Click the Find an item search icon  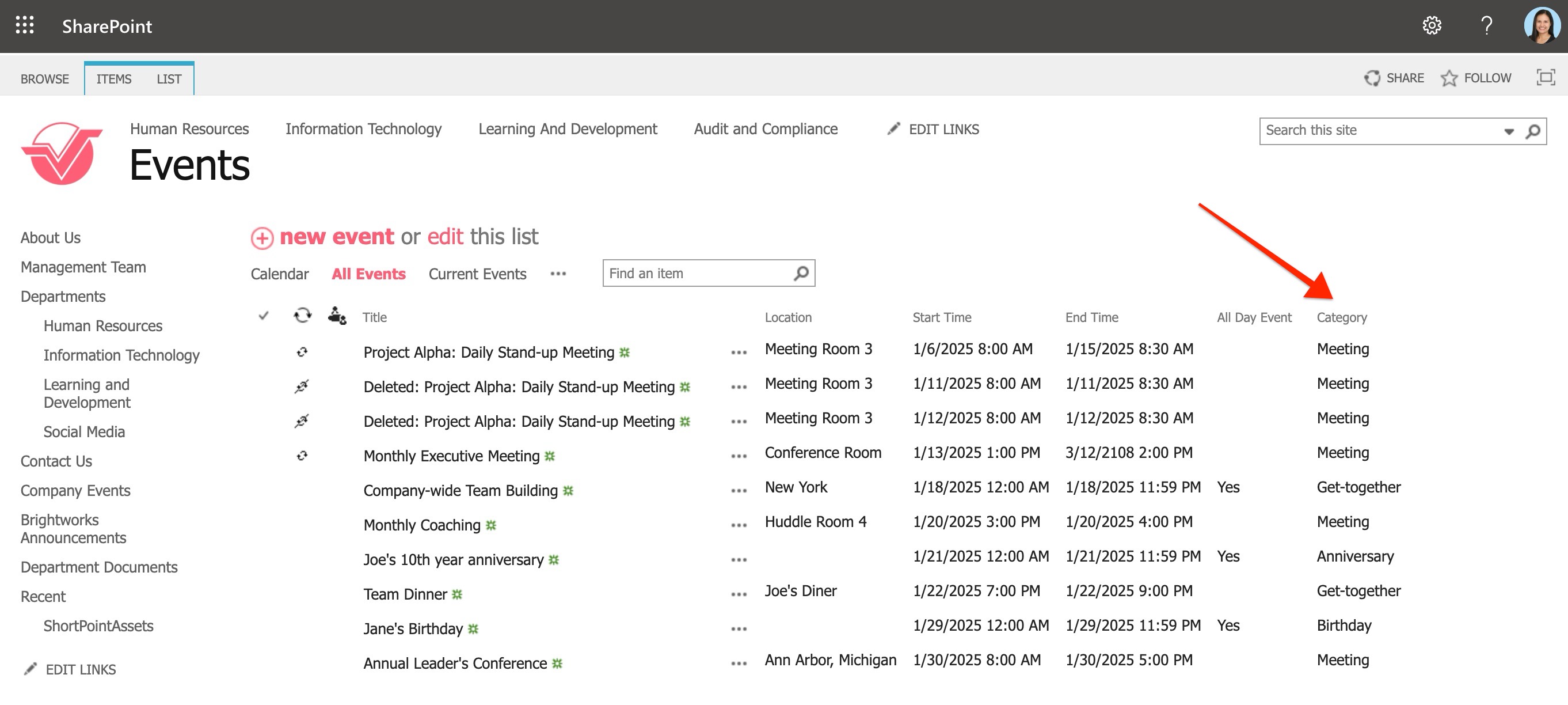[x=801, y=274]
